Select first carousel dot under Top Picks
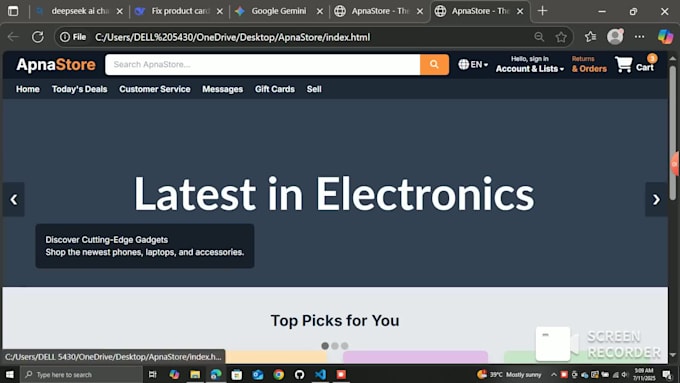This screenshot has width=680, height=383. [325, 346]
